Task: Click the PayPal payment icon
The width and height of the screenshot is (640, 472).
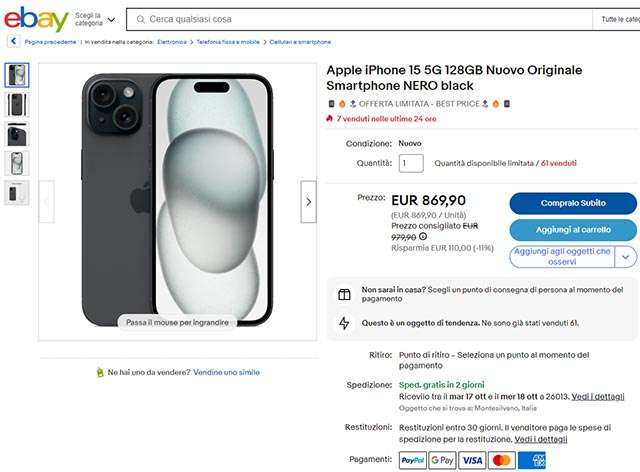Action: pos(412,460)
